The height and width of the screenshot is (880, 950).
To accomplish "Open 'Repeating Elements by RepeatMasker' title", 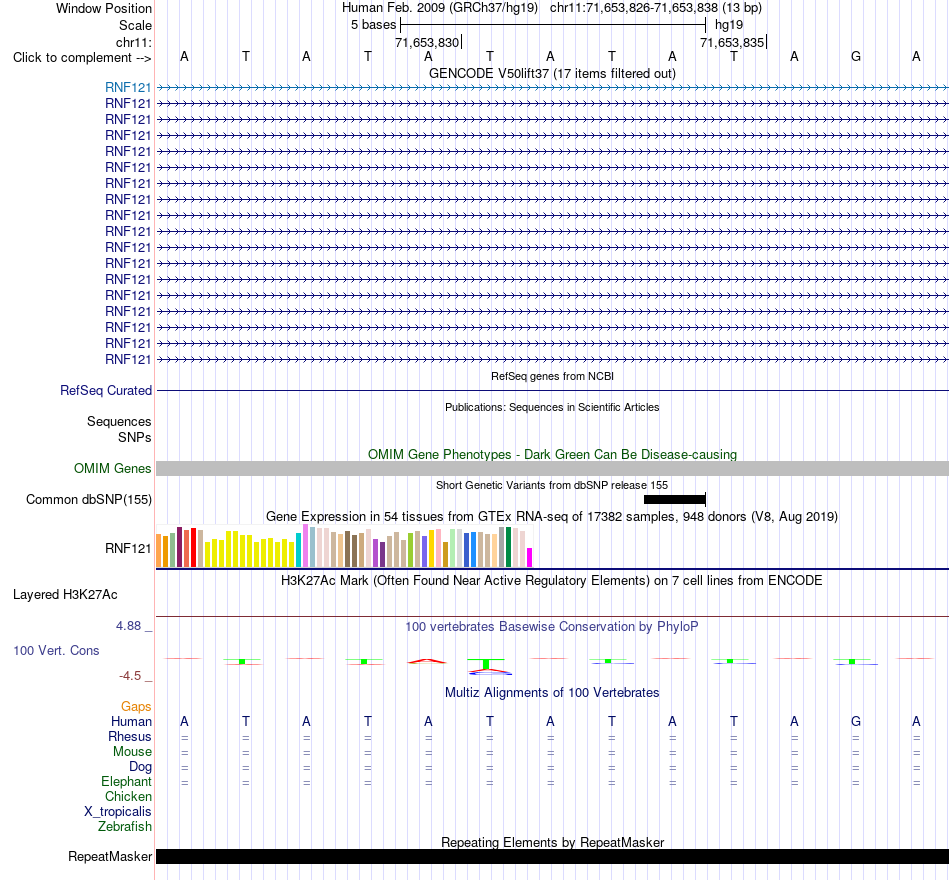I will [x=552, y=842].
